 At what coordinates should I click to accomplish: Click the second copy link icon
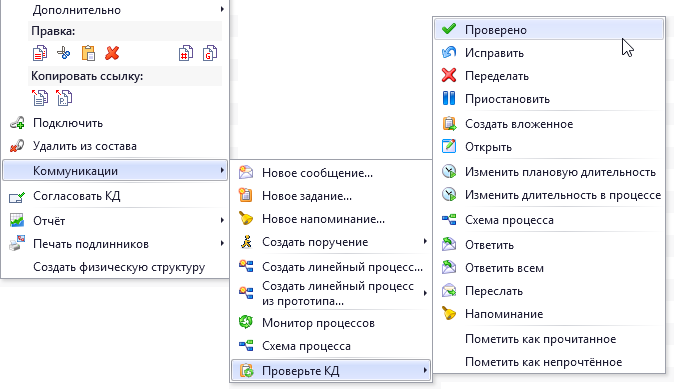(x=64, y=98)
